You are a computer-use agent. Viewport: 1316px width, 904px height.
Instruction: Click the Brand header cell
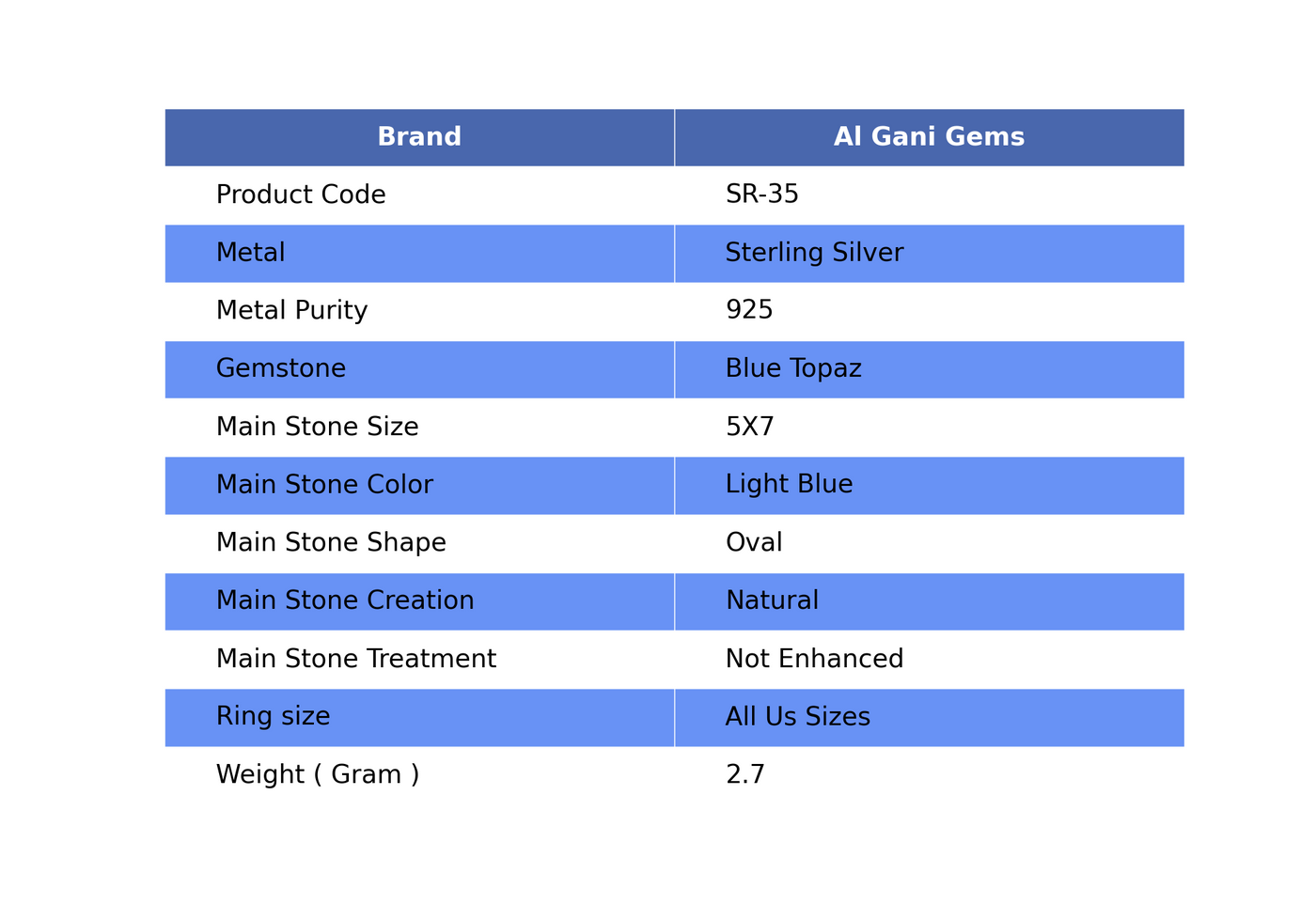pos(419,137)
